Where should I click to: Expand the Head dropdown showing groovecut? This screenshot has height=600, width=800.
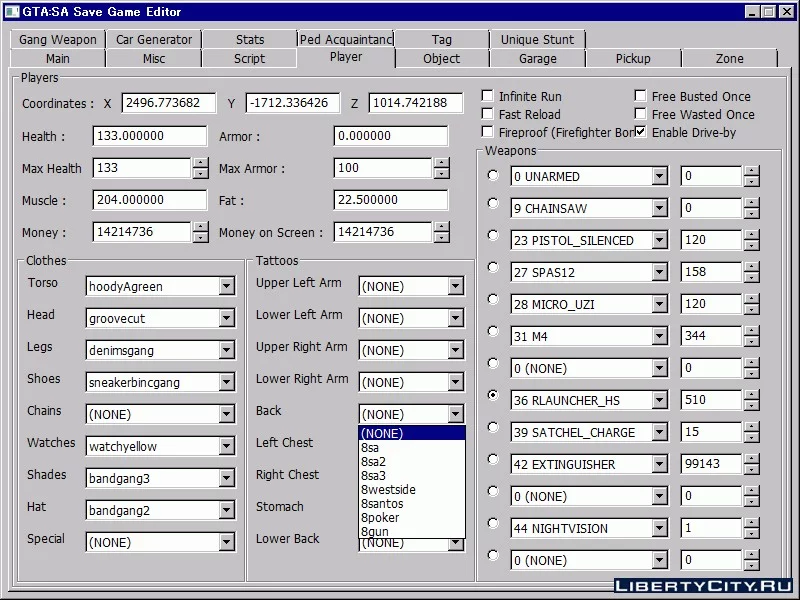coord(227,318)
